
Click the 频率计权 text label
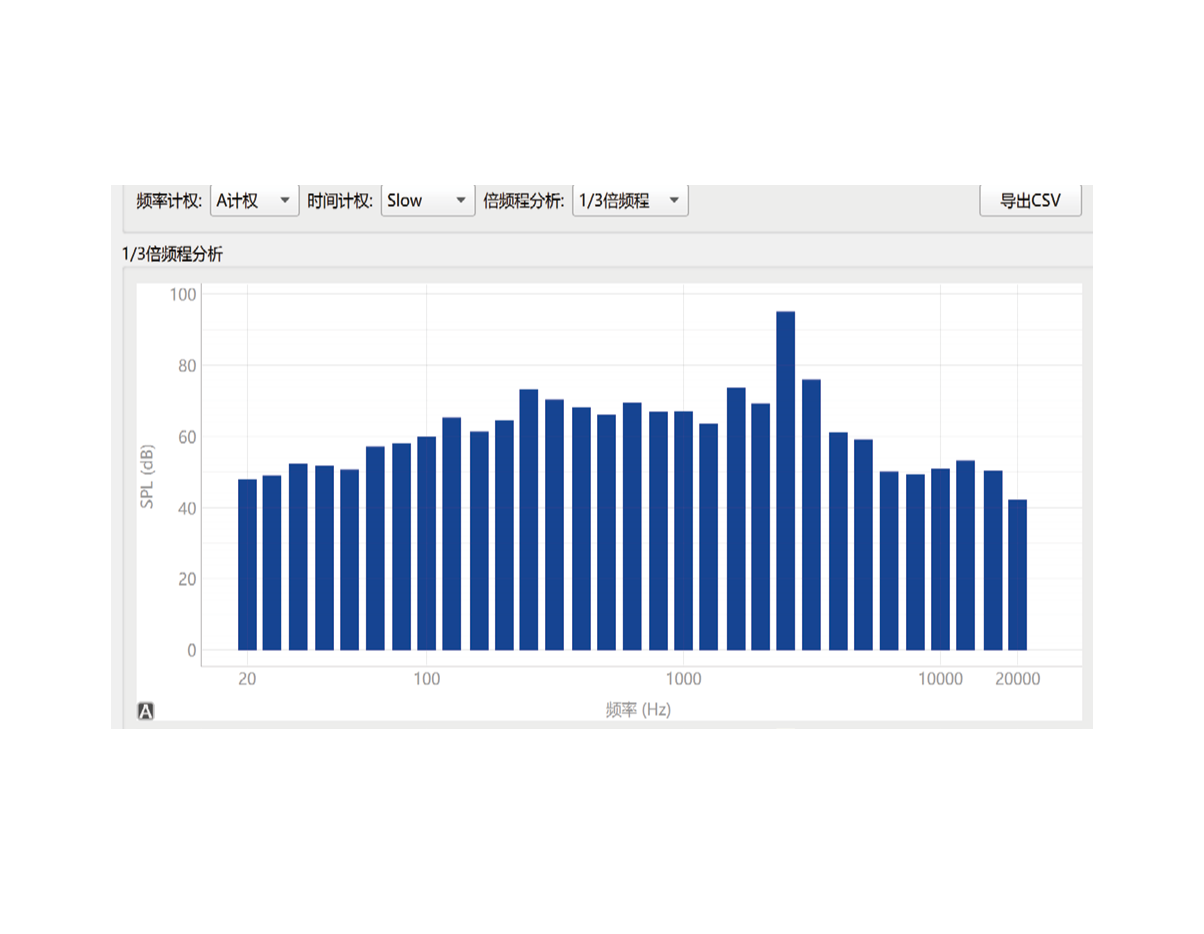(170, 201)
